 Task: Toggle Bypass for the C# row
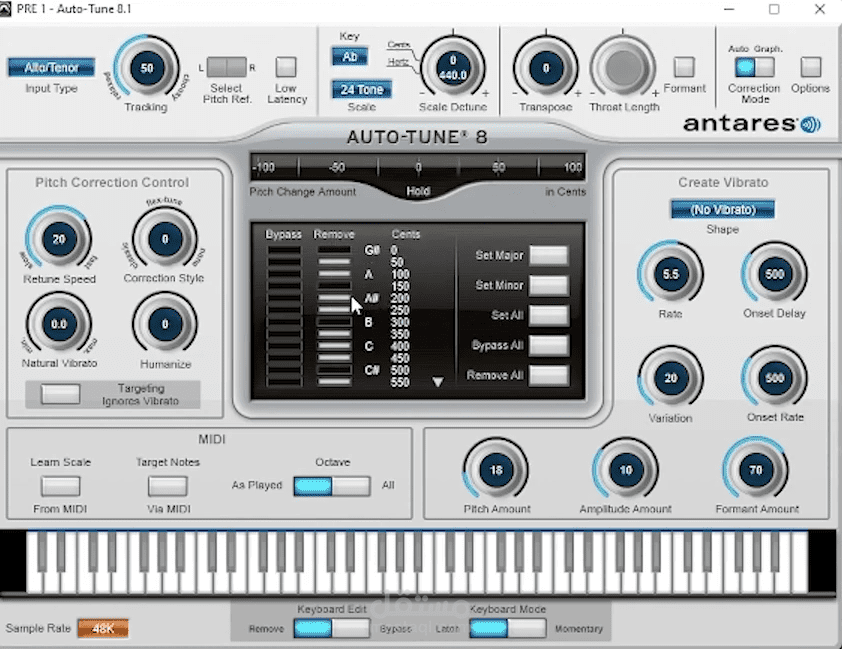coord(284,370)
